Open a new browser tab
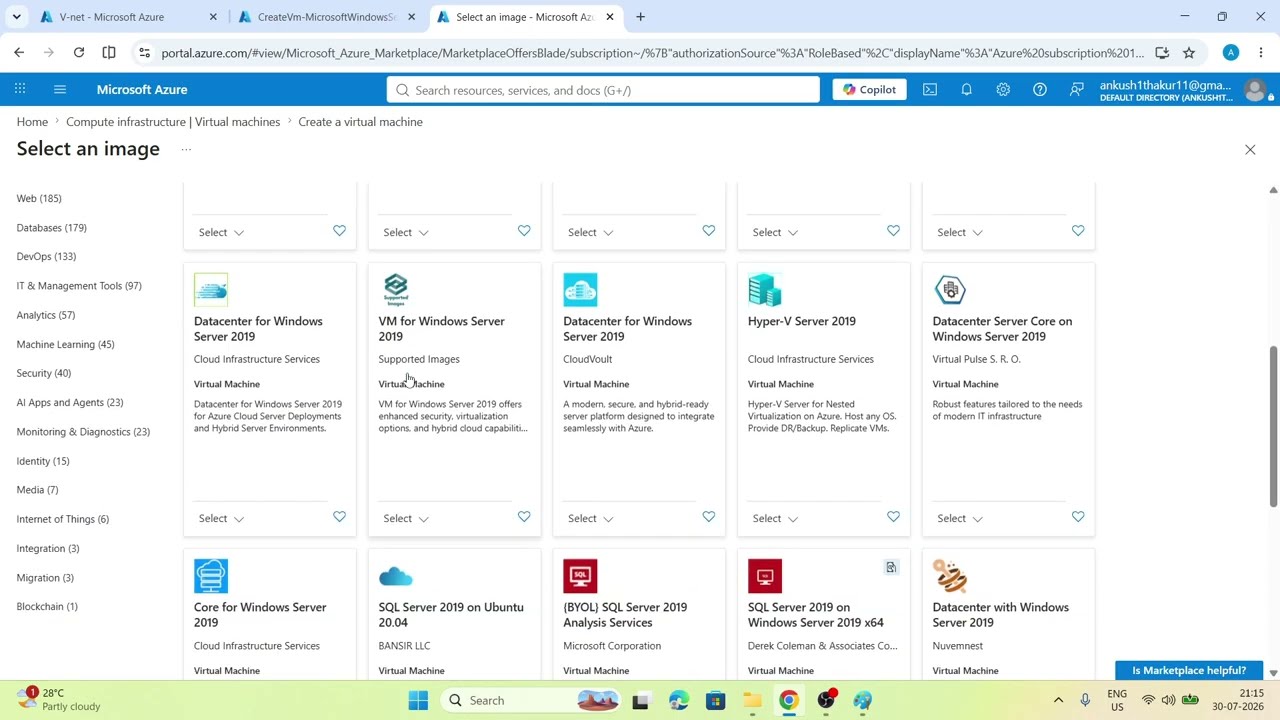1280x720 pixels. pyautogui.click(x=640, y=17)
